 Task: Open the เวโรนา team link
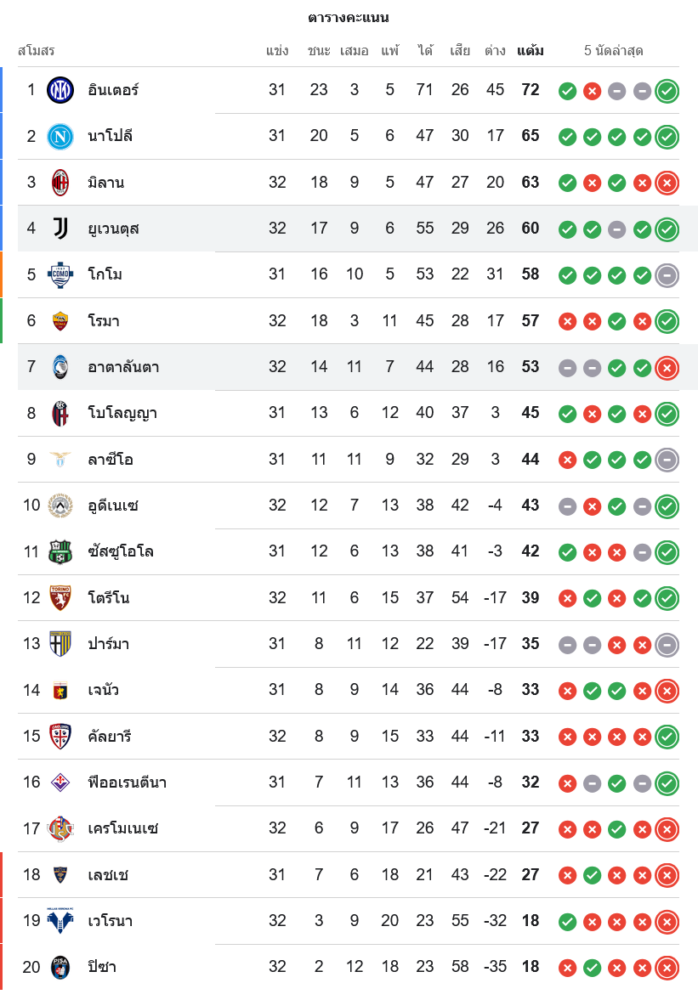(110, 921)
